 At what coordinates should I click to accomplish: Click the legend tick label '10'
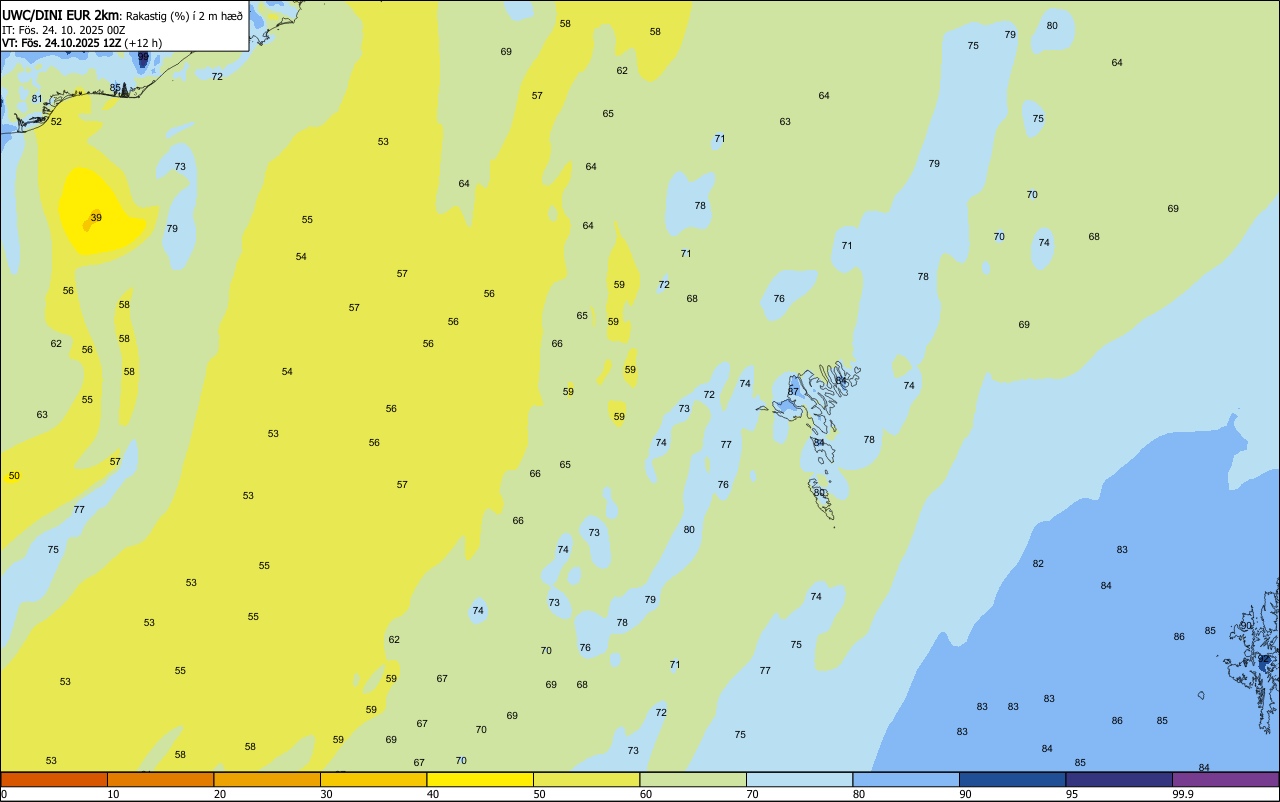coord(113,794)
